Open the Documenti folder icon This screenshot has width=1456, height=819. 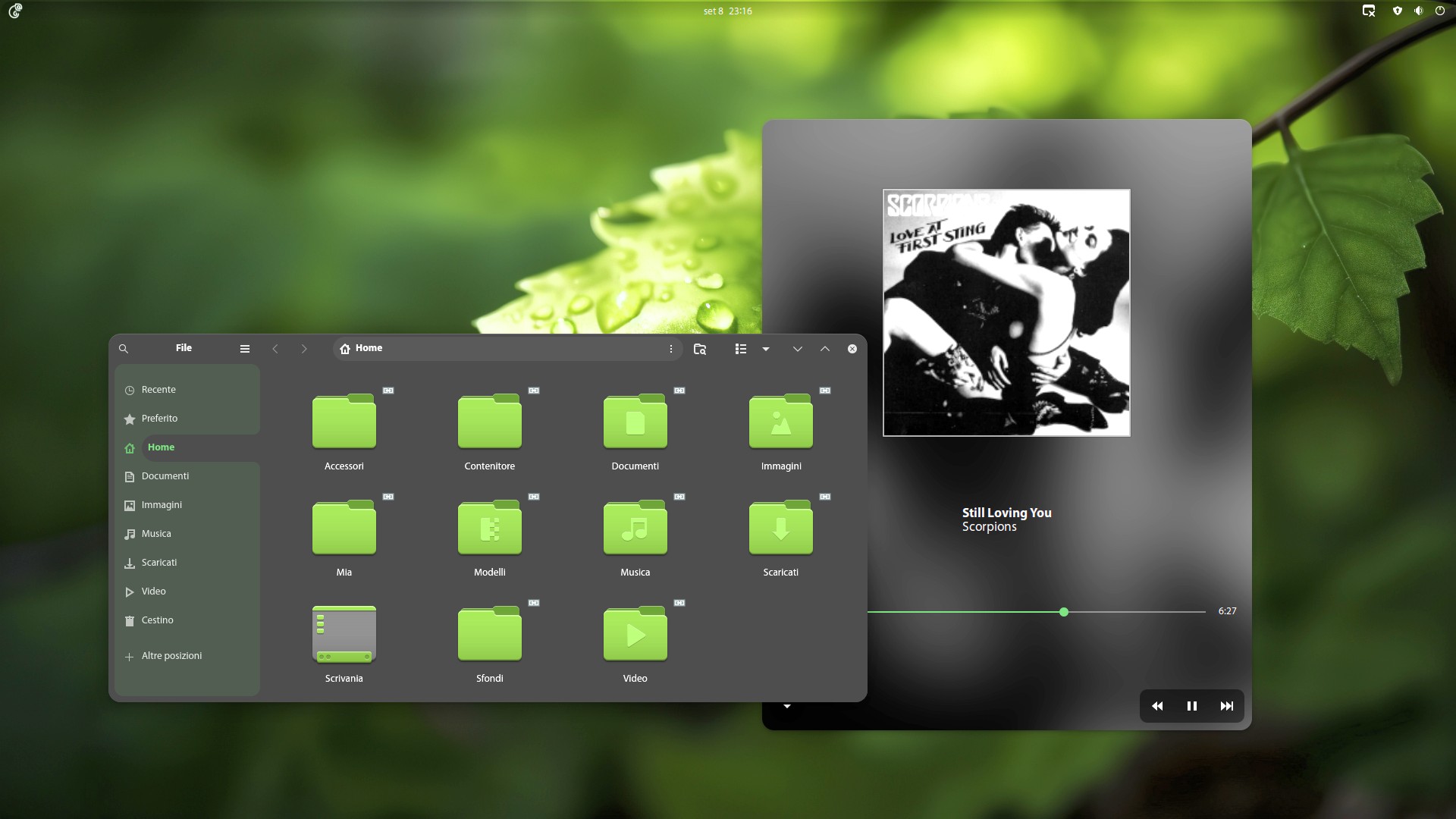point(635,421)
